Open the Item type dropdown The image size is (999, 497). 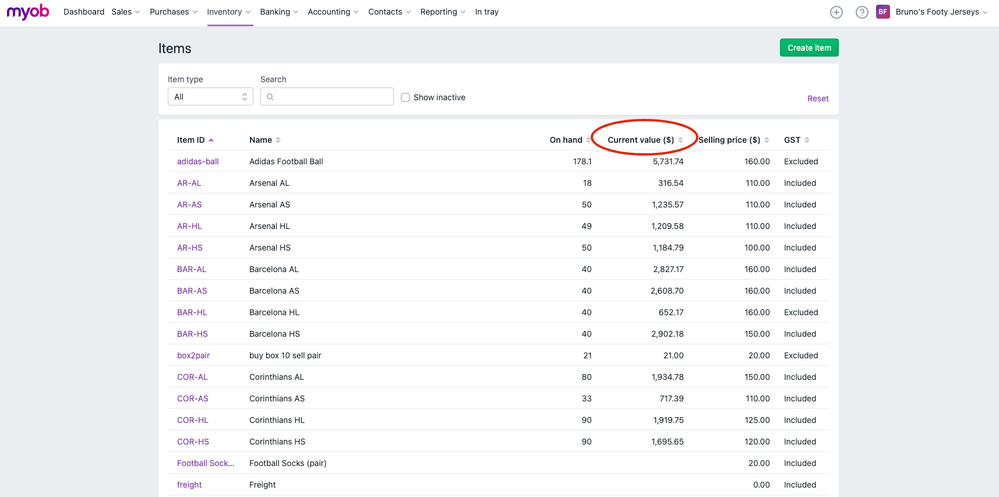[210, 97]
